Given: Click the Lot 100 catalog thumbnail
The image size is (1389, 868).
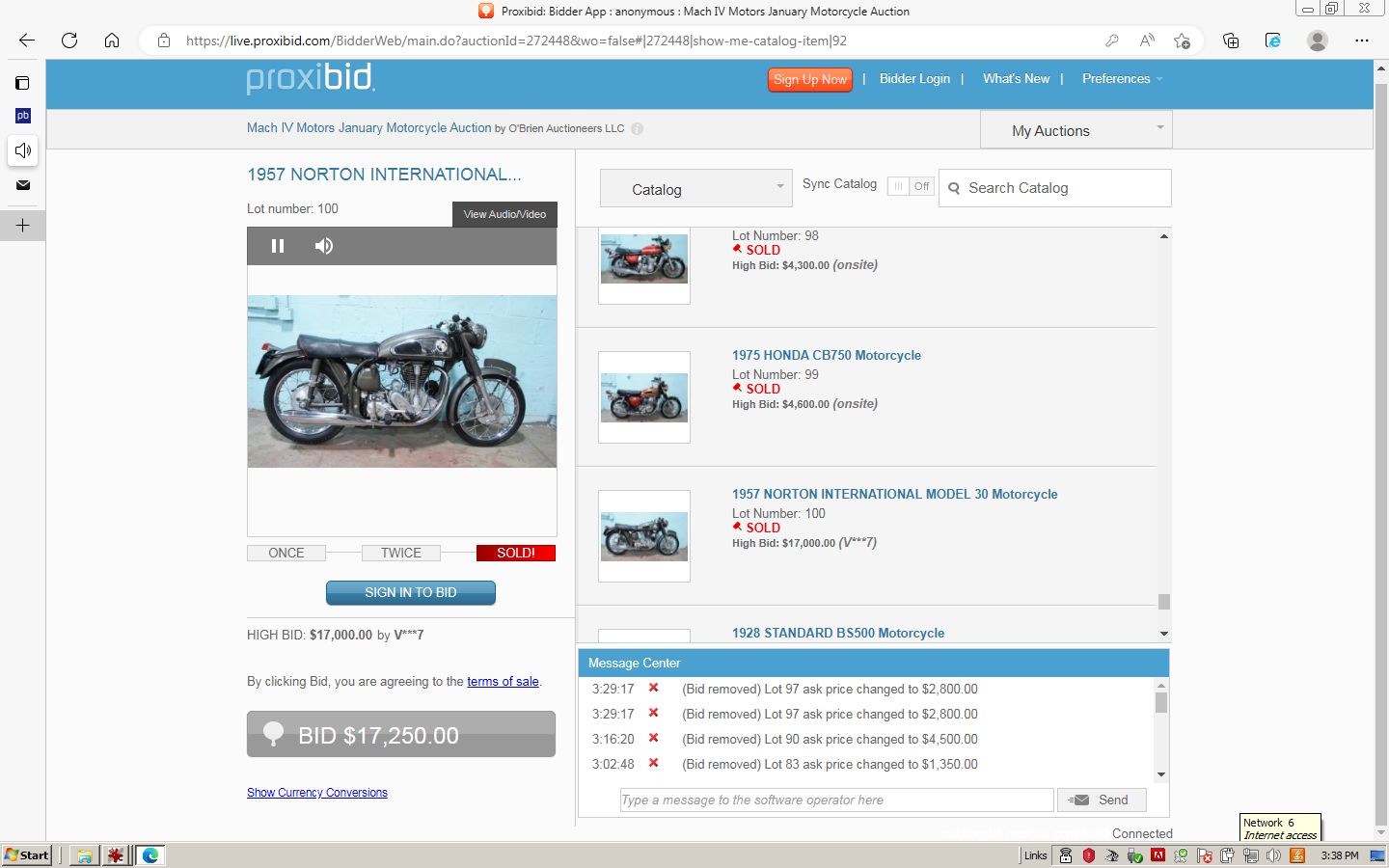Looking at the screenshot, I should point(644,536).
